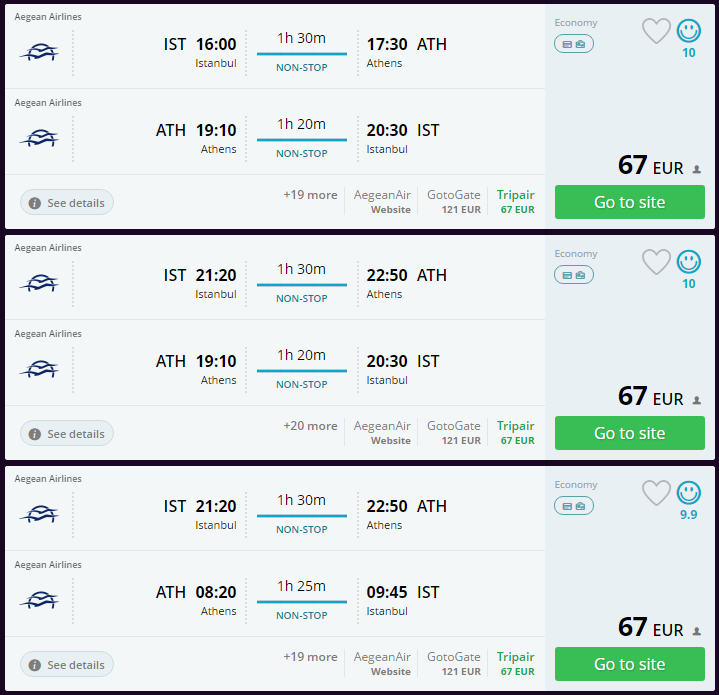719x695 pixels.
Task: Click the passenger icon next to first 67 EUR
Action: 697,169
